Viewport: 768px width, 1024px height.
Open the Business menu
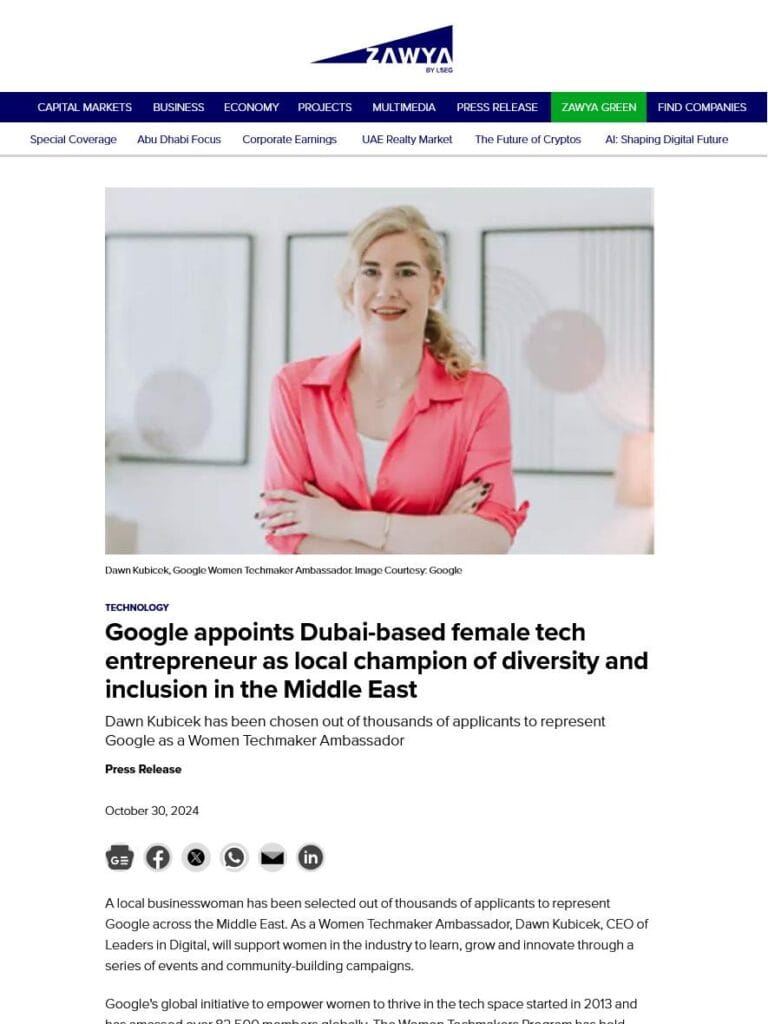[178, 107]
